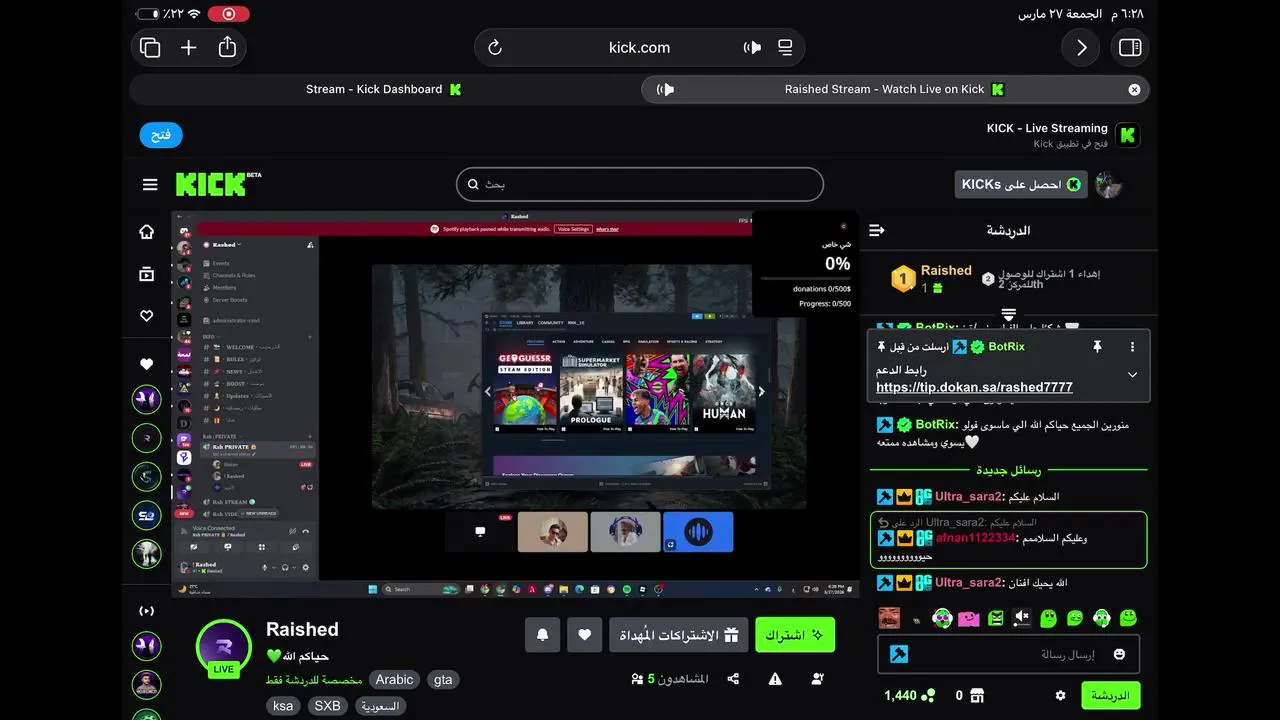The image size is (1280, 720).
Task: Report the stream via warning triangle
Action: 775,679
